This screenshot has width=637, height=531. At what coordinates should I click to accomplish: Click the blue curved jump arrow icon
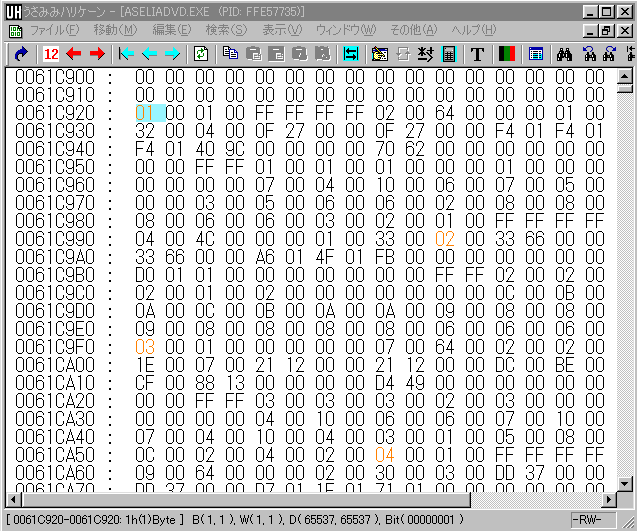20,53
